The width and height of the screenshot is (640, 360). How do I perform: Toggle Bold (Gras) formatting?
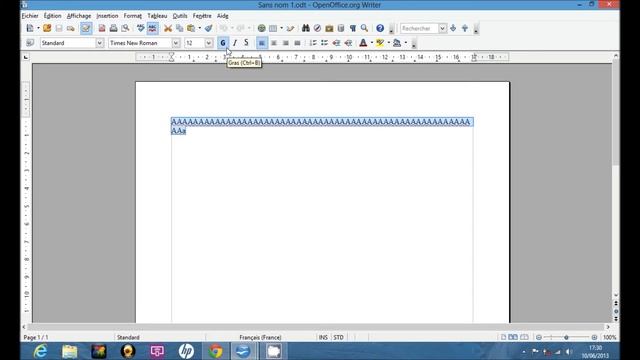click(223, 43)
